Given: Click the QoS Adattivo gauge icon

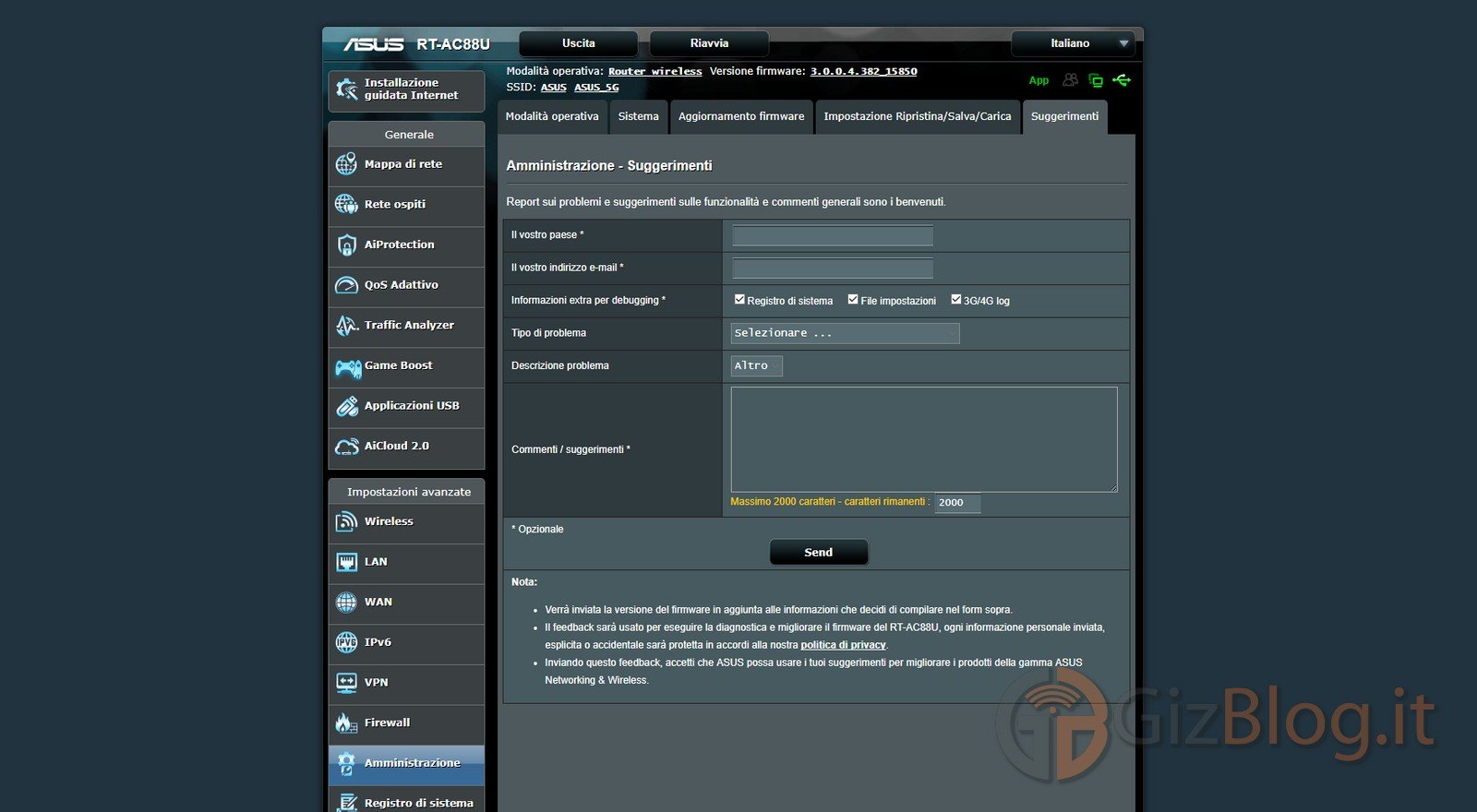Looking at the screenshot, I should pos(346,285).
